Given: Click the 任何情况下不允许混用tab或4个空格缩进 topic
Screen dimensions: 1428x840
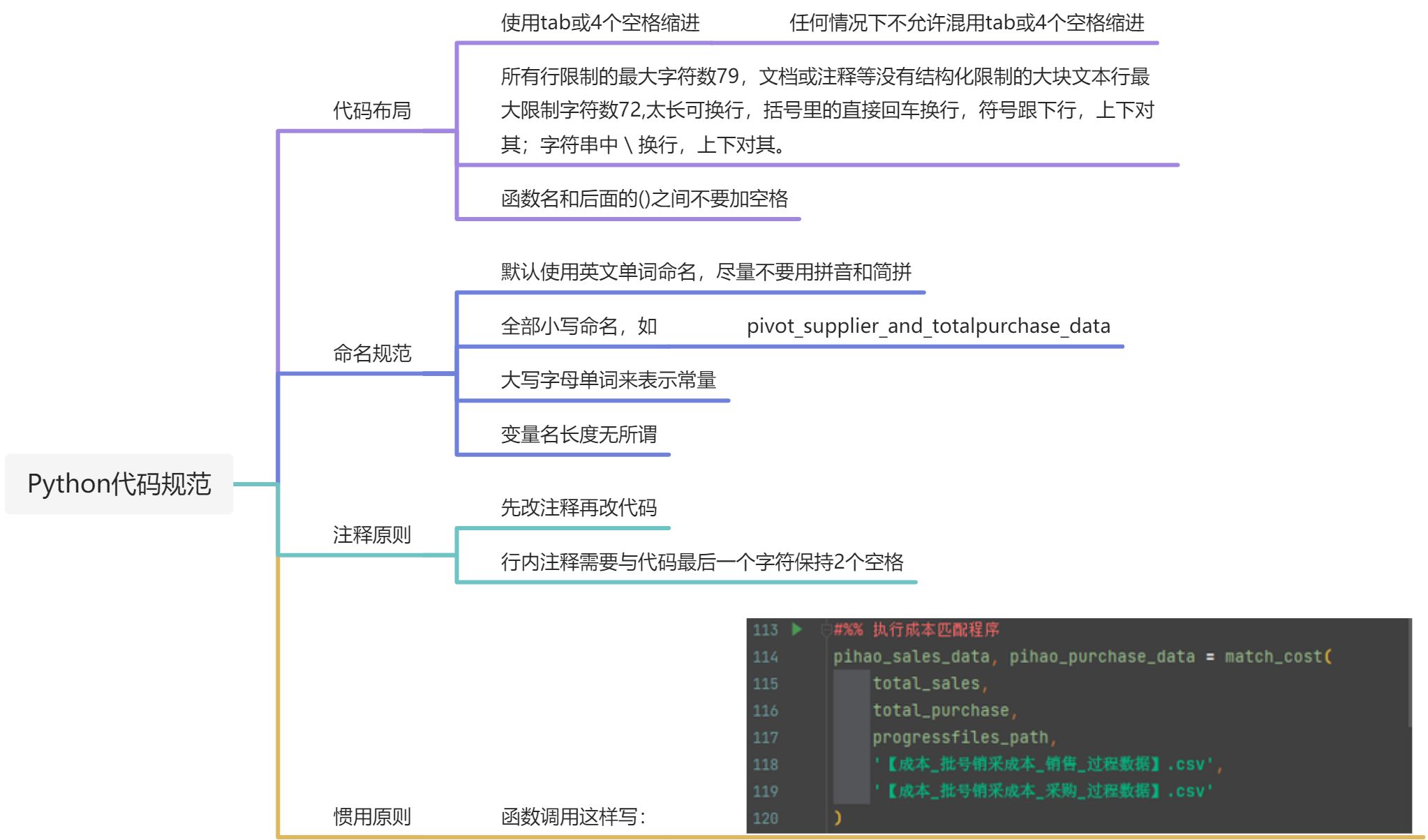Looking at the screenshot, I should point(970,23).
